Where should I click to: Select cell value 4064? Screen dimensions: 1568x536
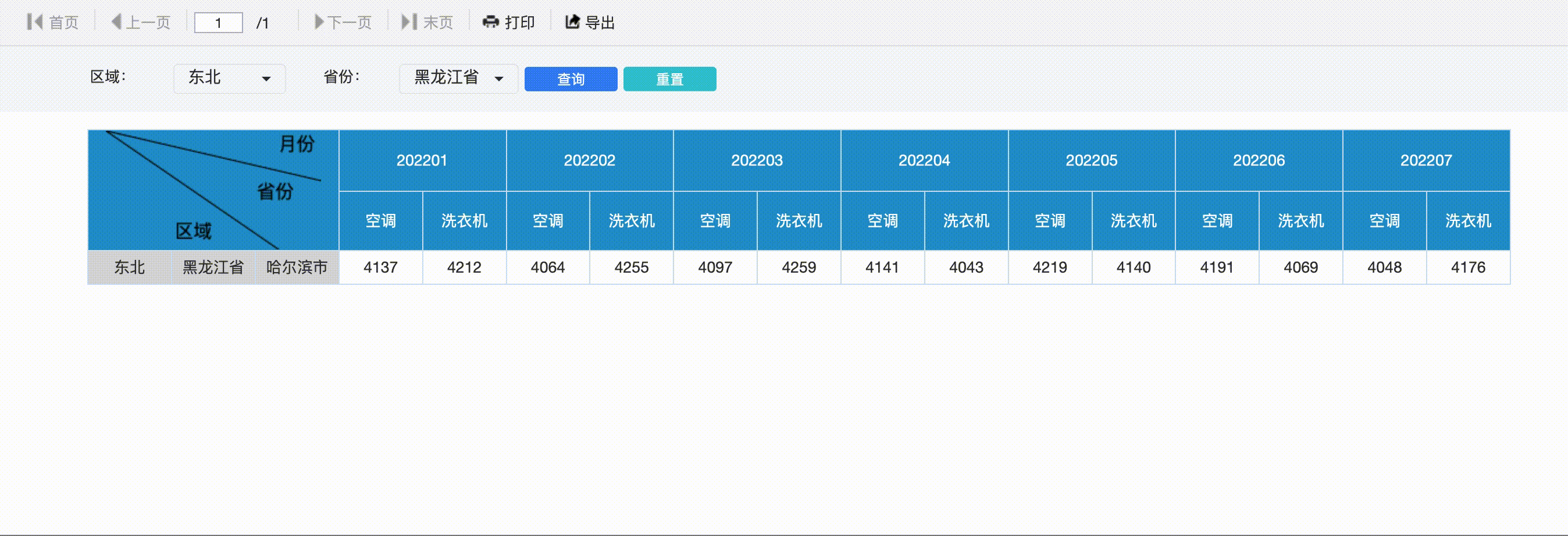click(x=548, y=267)
